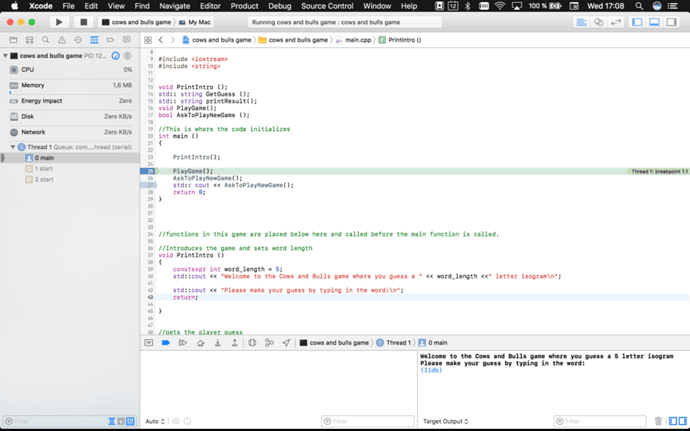This screenshot has height=431, width=690.
Task: Collapse the Thread 1 disclosure triangle
Action: 14,147
